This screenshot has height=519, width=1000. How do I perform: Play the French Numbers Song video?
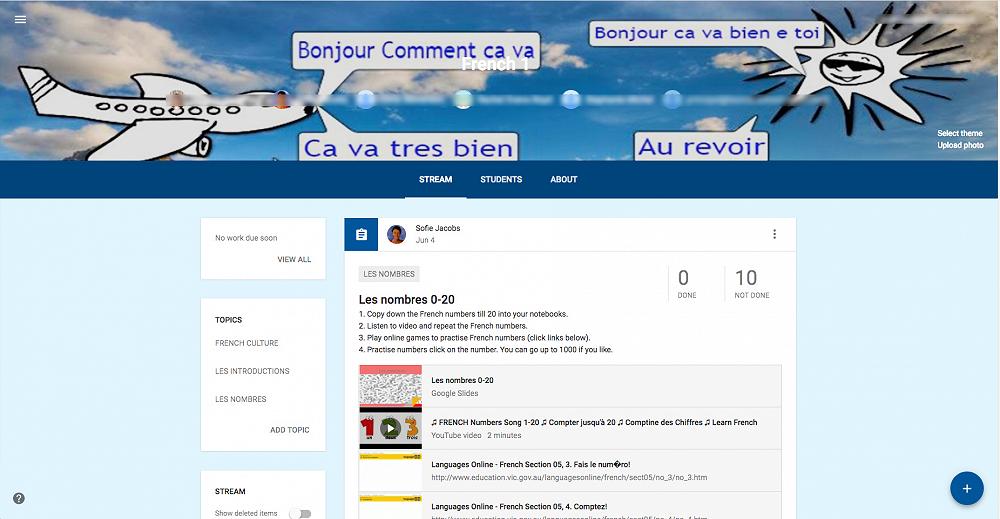[390, 428]
